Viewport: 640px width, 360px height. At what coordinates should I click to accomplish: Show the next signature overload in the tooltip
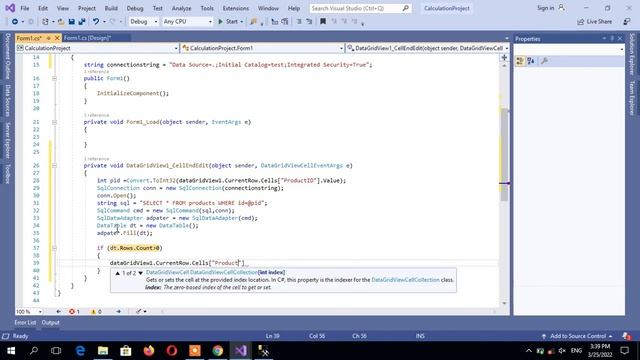(x=140, y=273)
